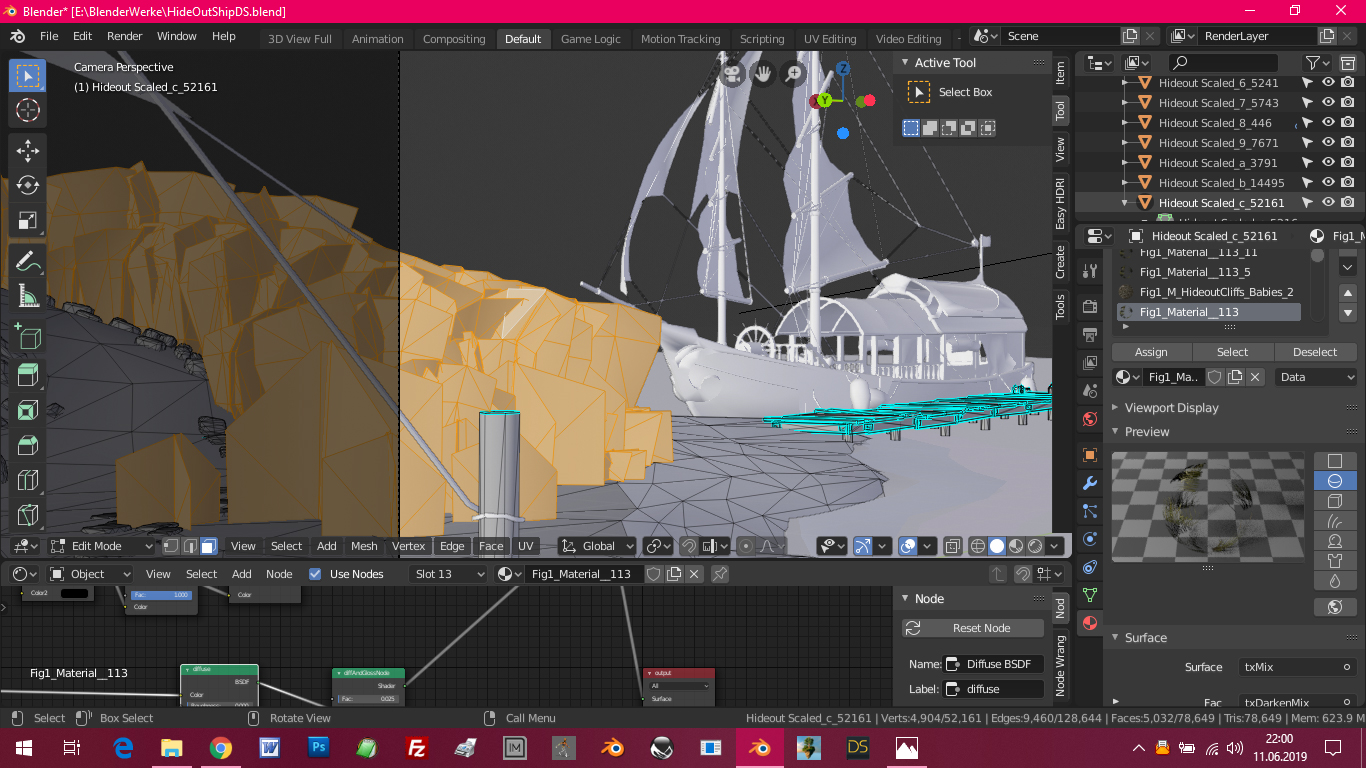This screenshot has height=768, width=1366.
Task: Switch to face select mode
Action: [208, 546]
